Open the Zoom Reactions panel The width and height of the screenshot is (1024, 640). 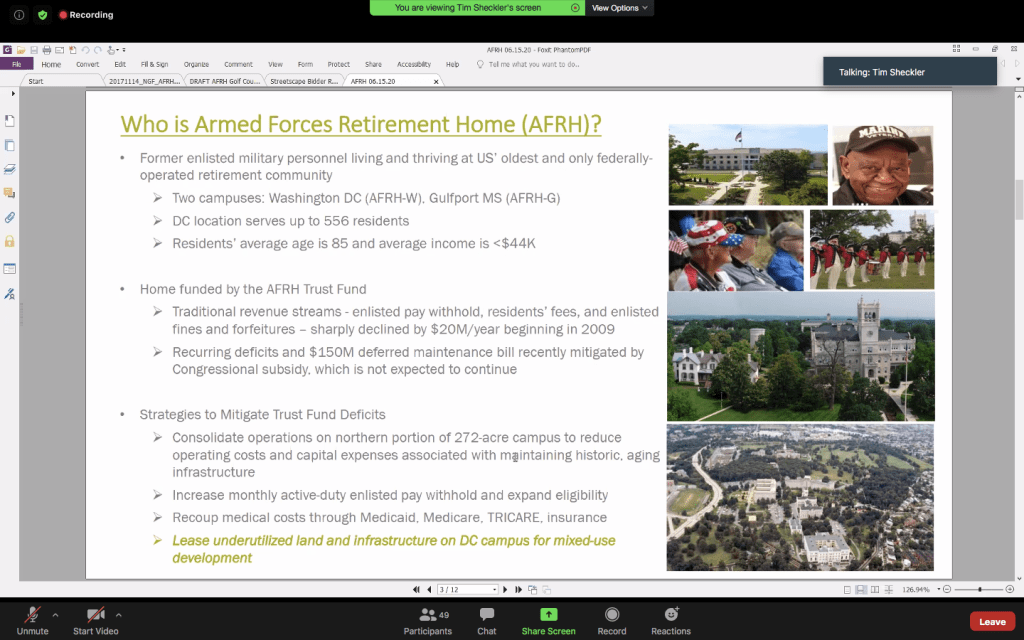[671, 620]
